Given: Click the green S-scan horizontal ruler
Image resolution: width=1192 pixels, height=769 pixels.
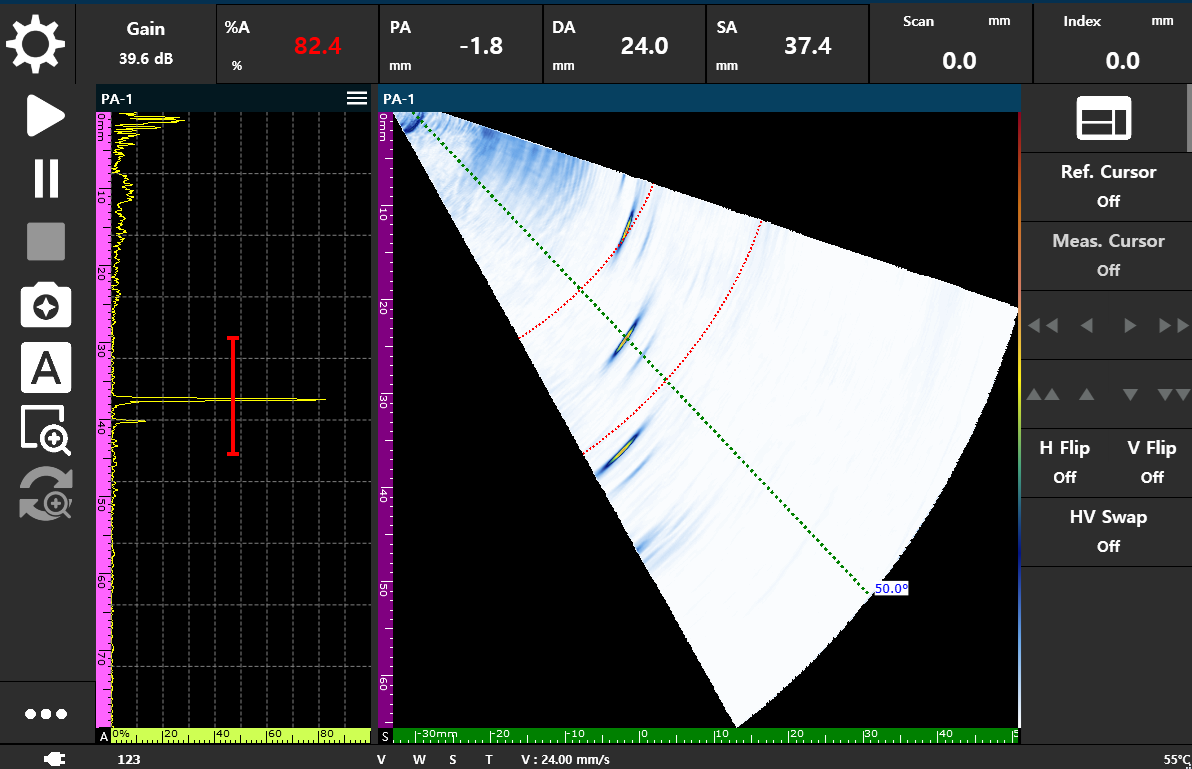Looking at the screenshot, I should tap(706, 736).
